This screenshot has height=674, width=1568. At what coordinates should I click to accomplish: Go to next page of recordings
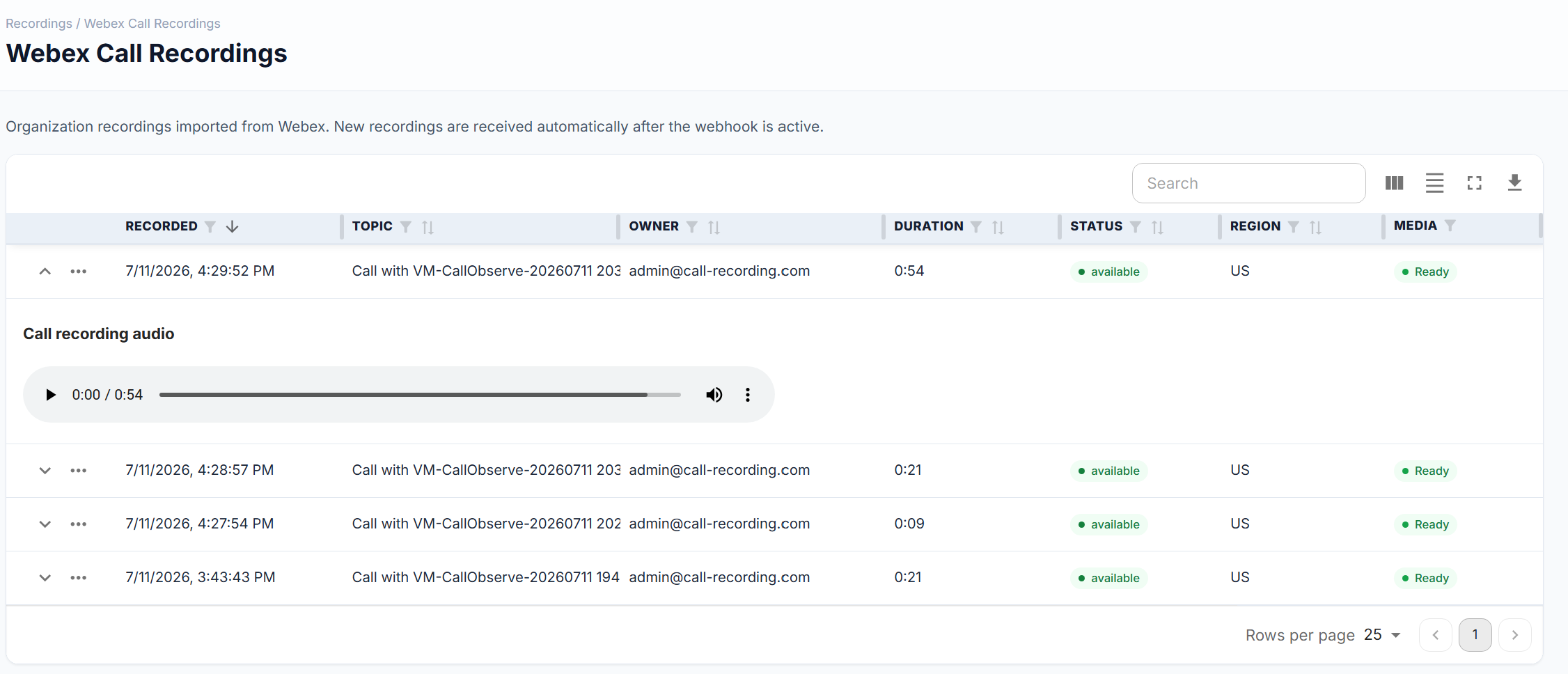pyautogui.click(x=1514, y=635)
